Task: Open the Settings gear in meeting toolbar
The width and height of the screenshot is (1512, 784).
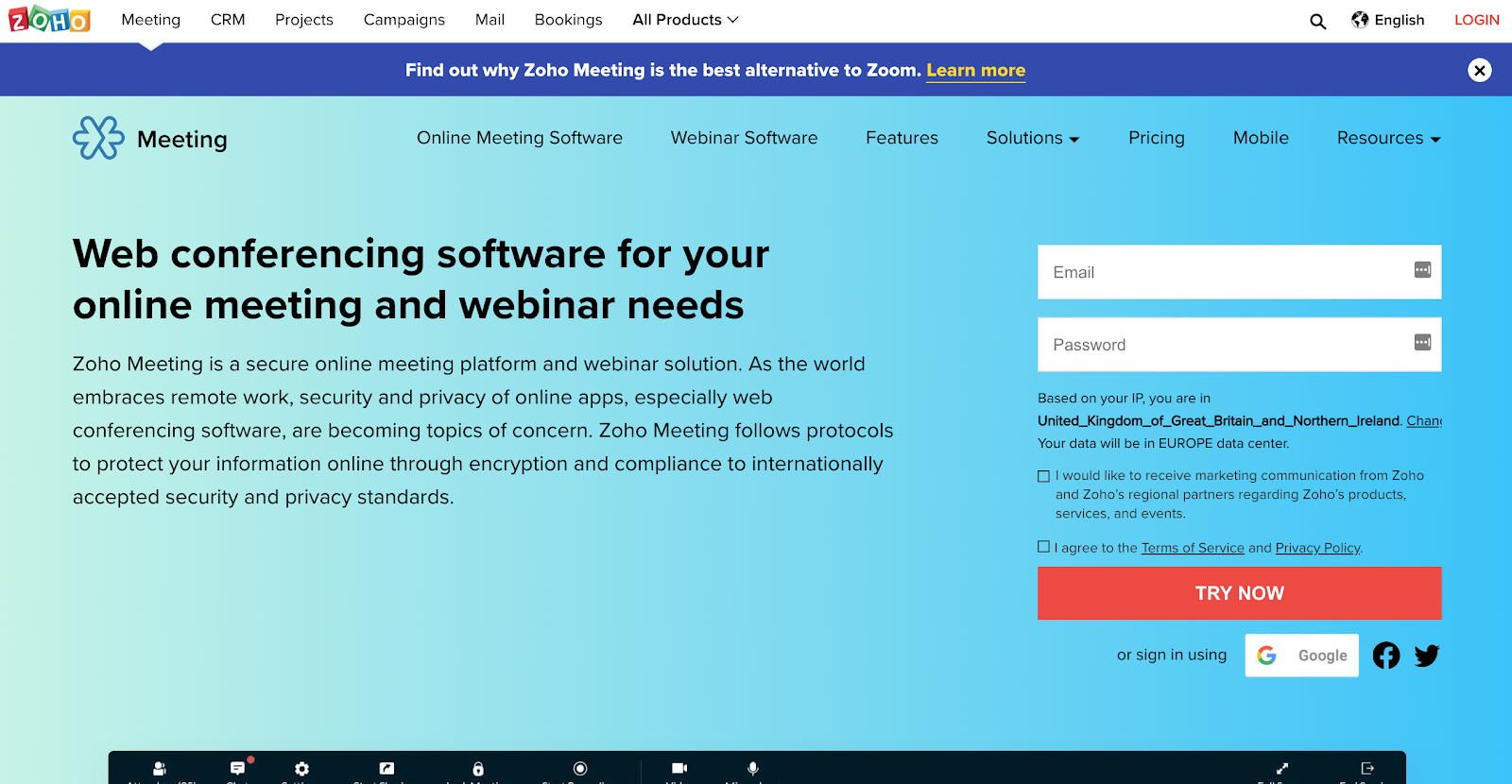Action: point(301,769)
